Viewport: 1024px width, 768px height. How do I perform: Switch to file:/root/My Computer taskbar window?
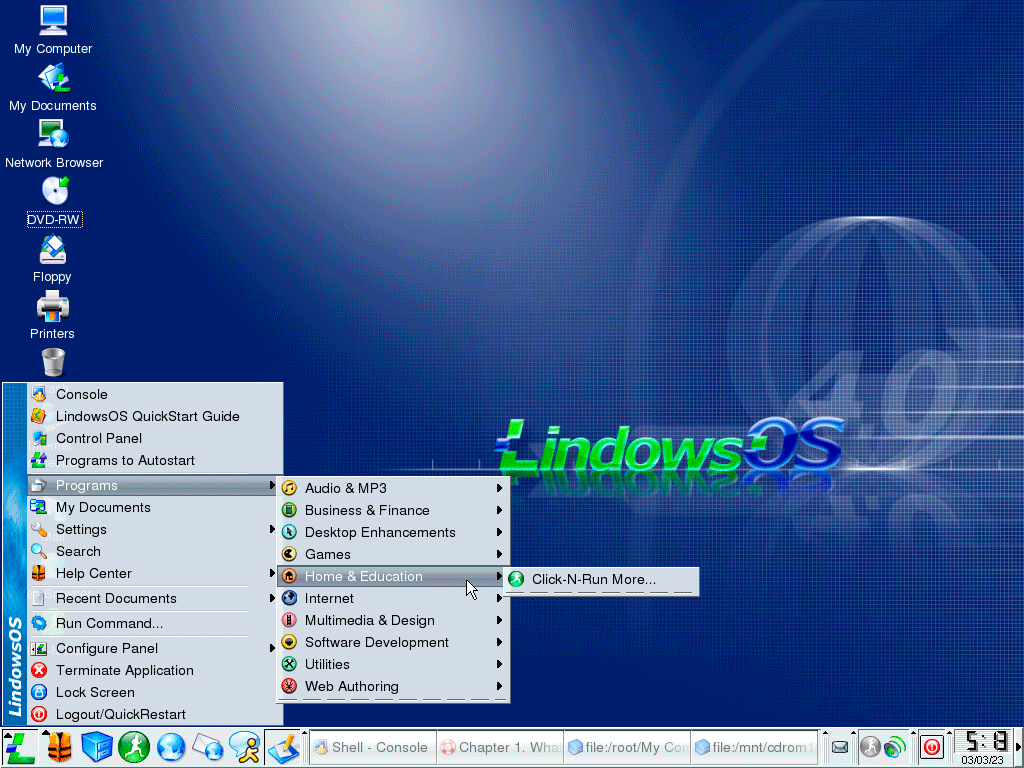[627, 747]
